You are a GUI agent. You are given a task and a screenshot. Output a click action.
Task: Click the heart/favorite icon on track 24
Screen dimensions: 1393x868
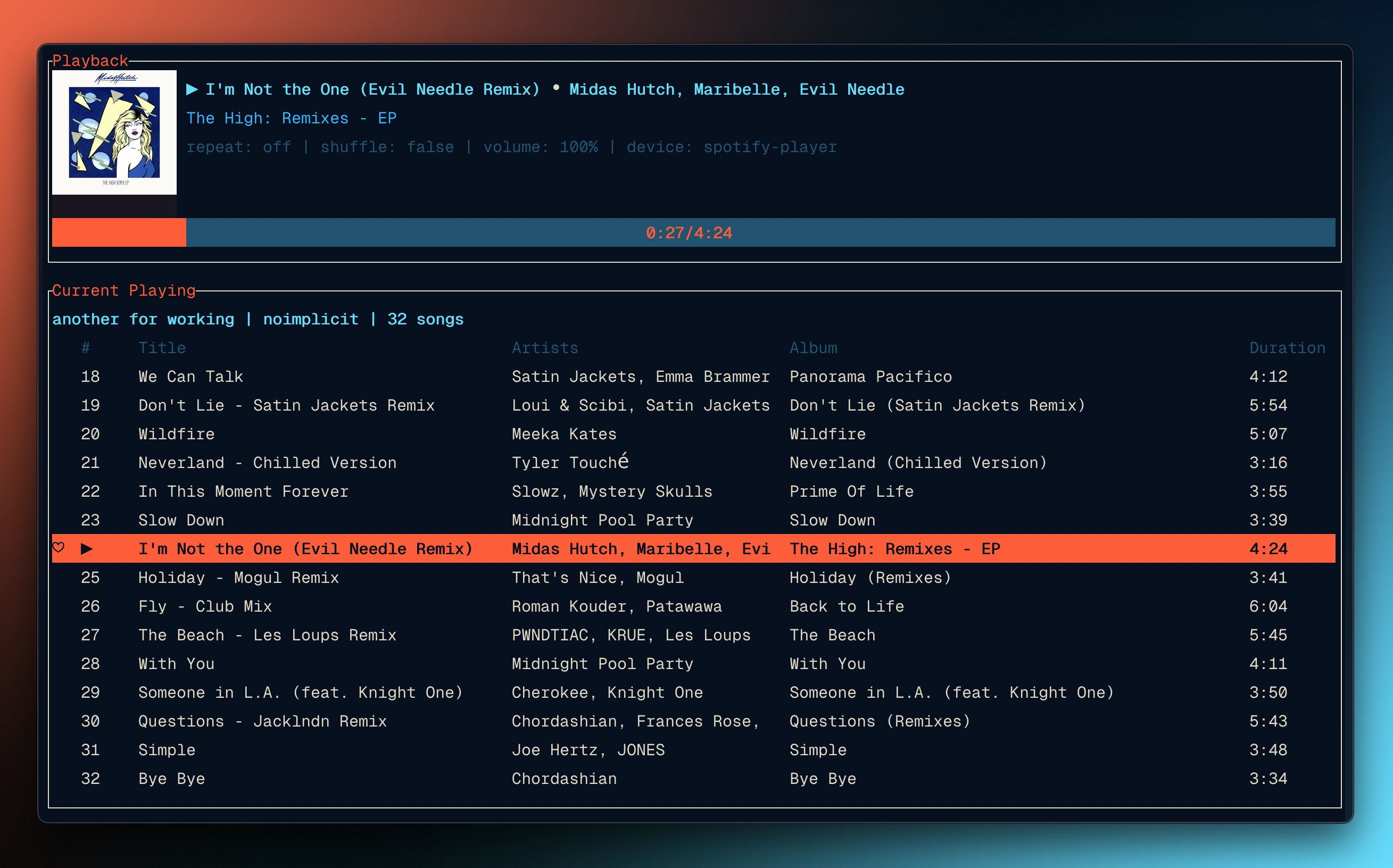coord(58,548)
